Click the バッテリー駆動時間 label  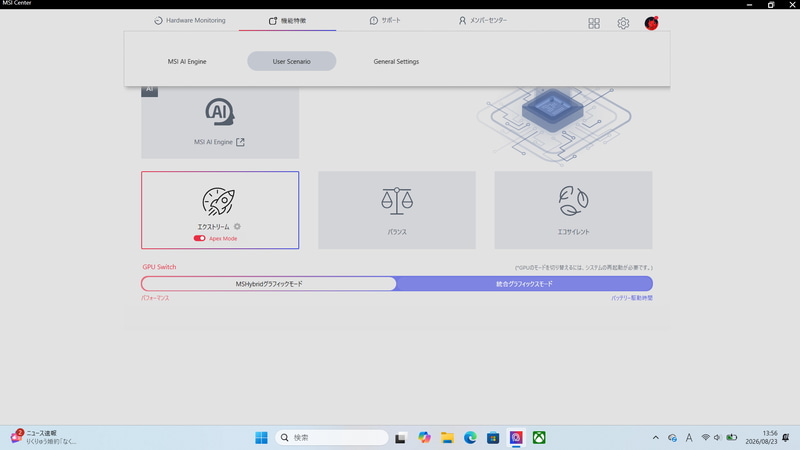coord(632,298)
